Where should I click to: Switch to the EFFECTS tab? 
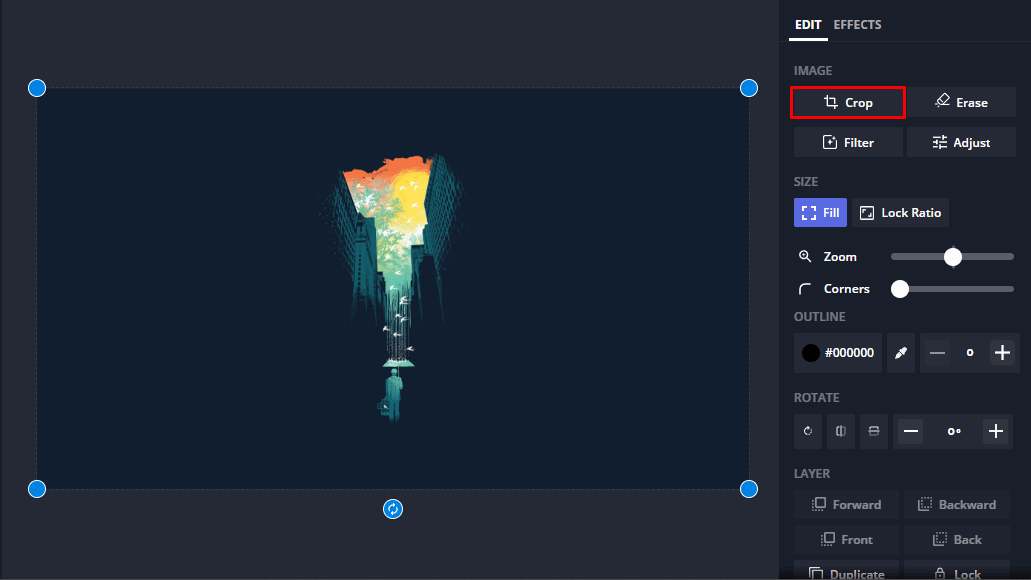point(857,25)
